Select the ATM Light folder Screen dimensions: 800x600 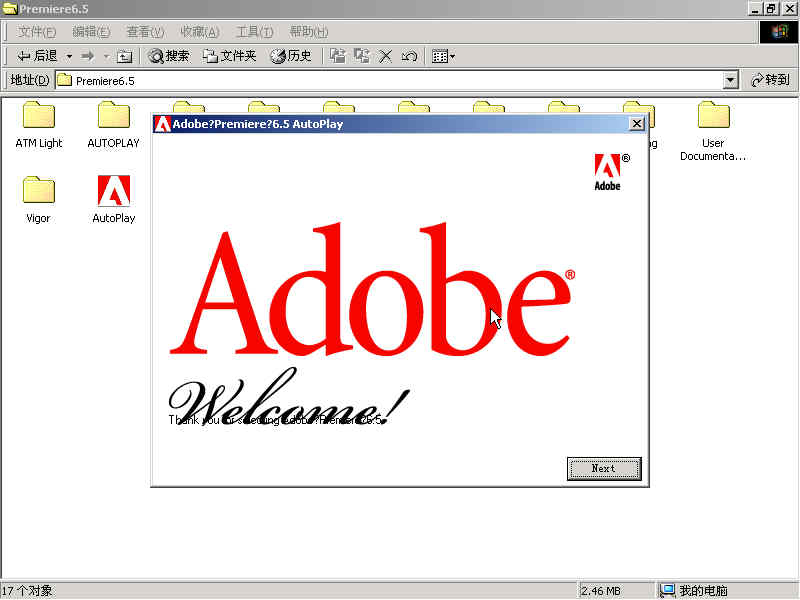tap(39, 125)
